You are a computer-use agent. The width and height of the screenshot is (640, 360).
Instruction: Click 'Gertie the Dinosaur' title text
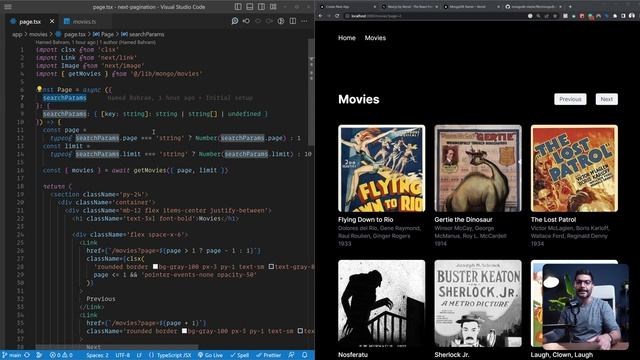click(x=463, y=220)
